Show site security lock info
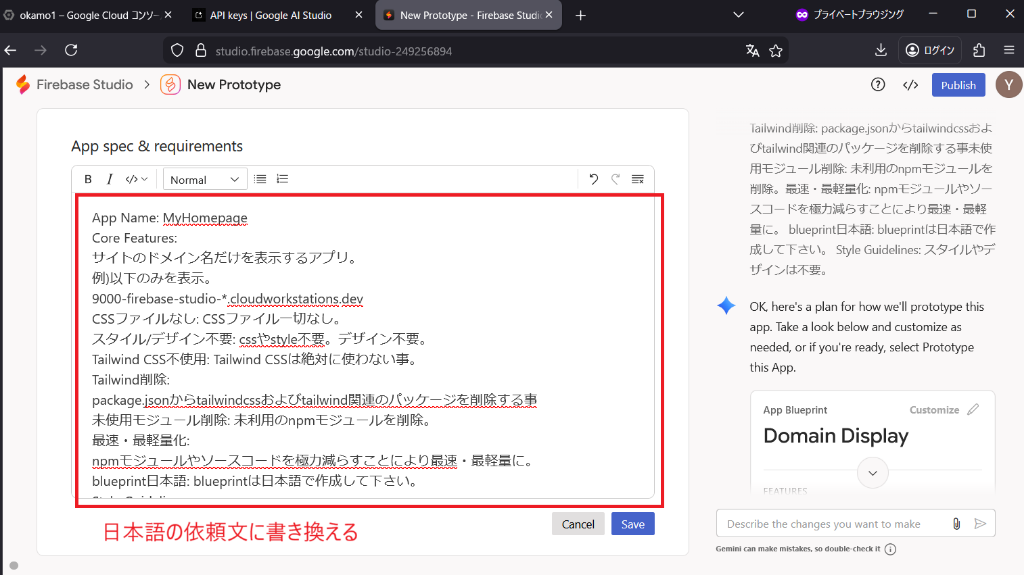This screenshot has width=1024, height=575. pyautogui.click(x=200, y=50)
